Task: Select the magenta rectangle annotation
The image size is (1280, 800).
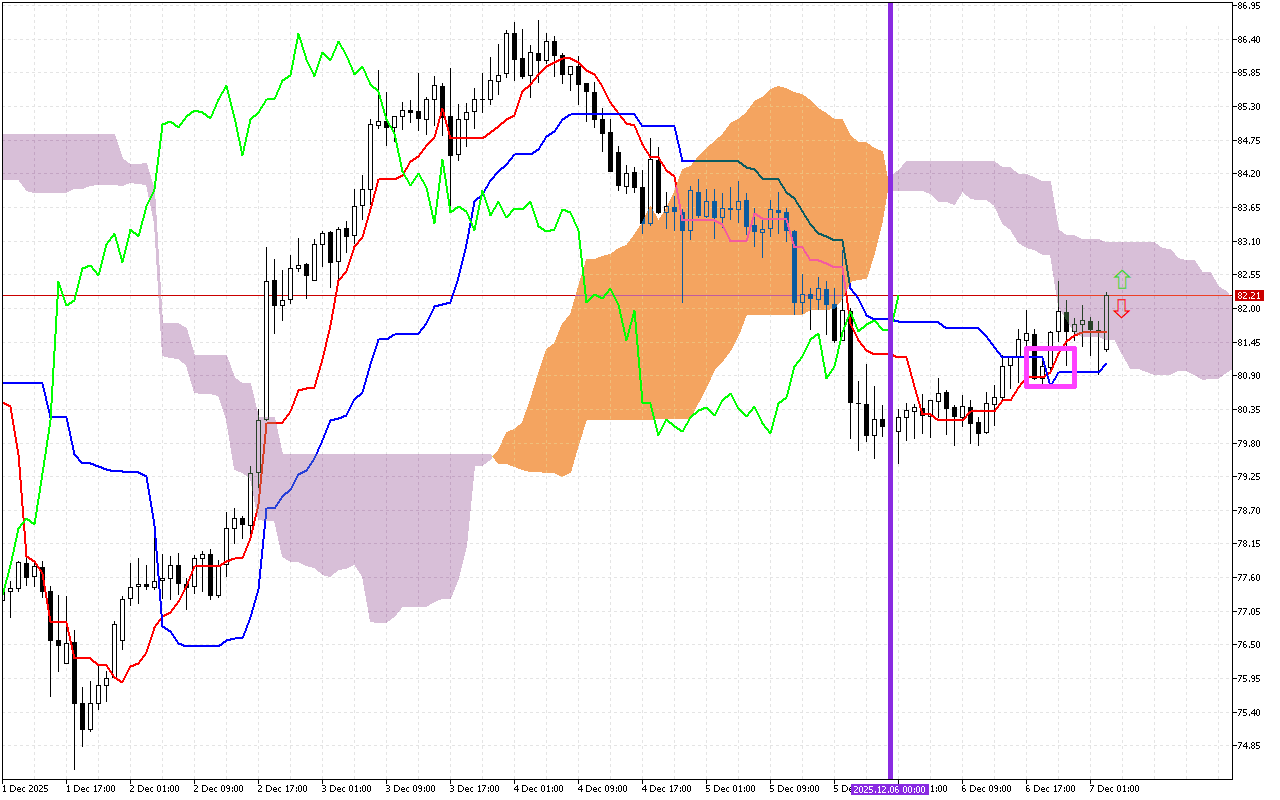Action: pos(1050,349)
